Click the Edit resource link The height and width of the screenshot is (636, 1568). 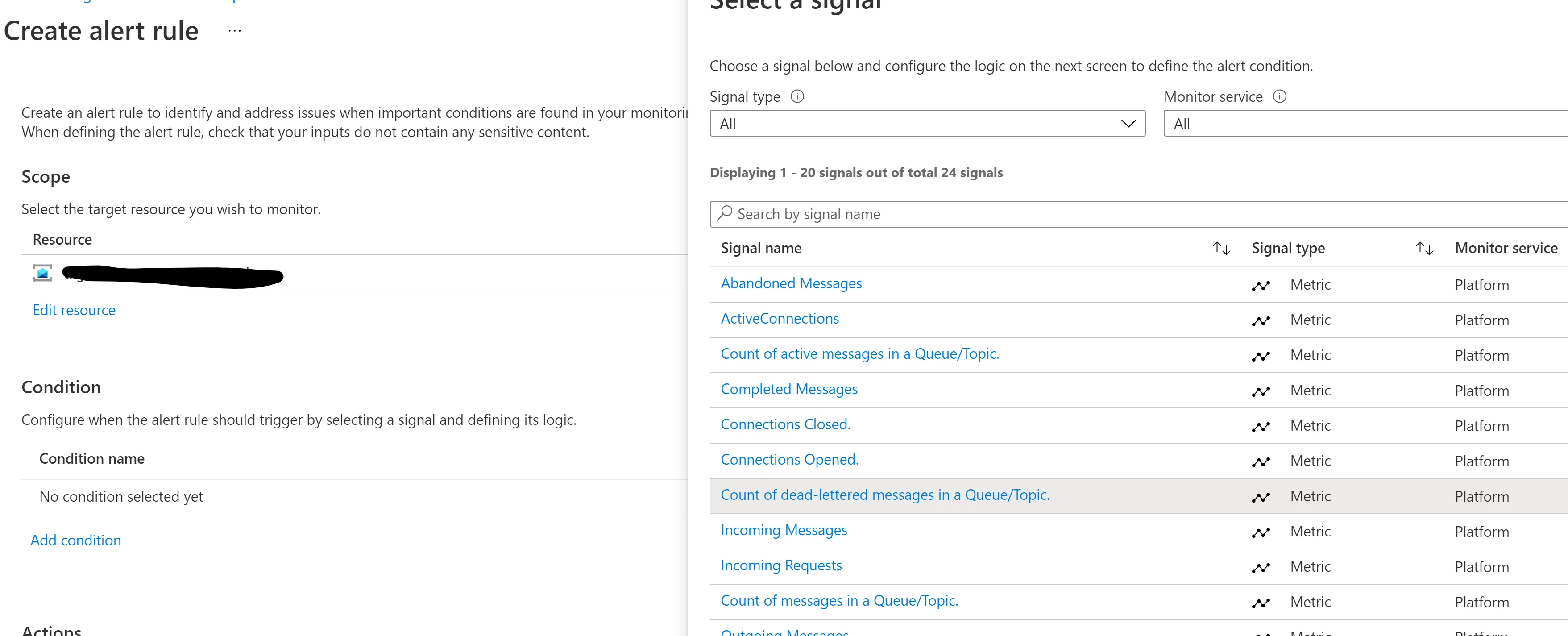tap(74, 310)
